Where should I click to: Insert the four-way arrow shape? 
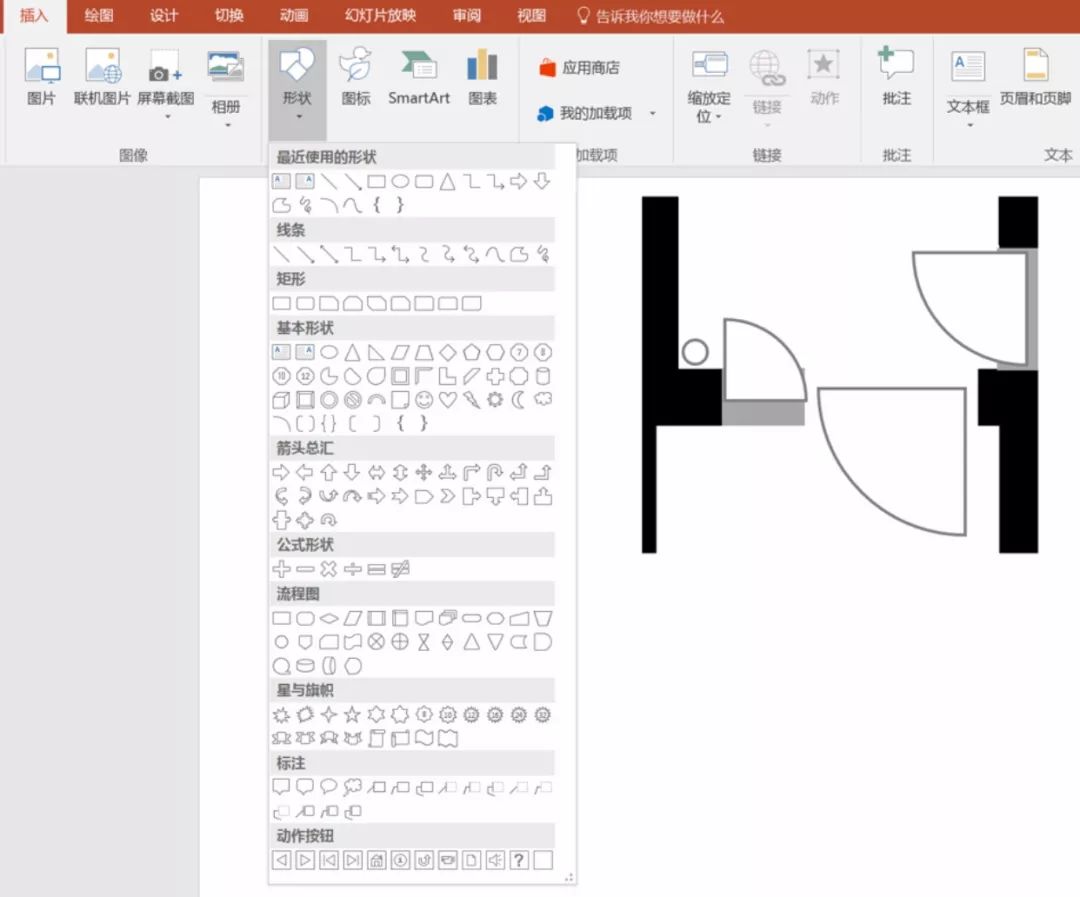[x=423, y=472]
